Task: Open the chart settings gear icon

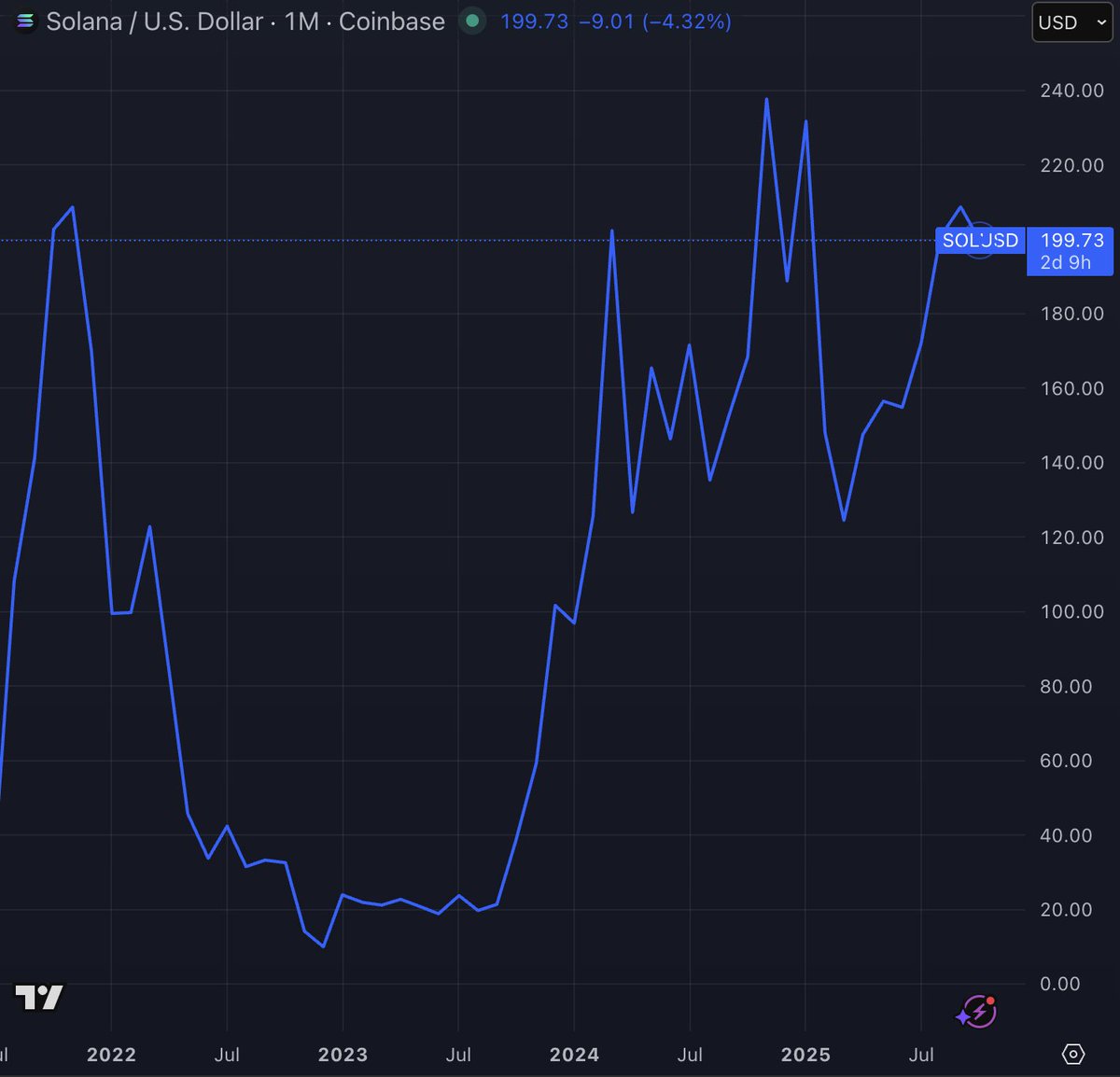Action: coord(1073,1055)
